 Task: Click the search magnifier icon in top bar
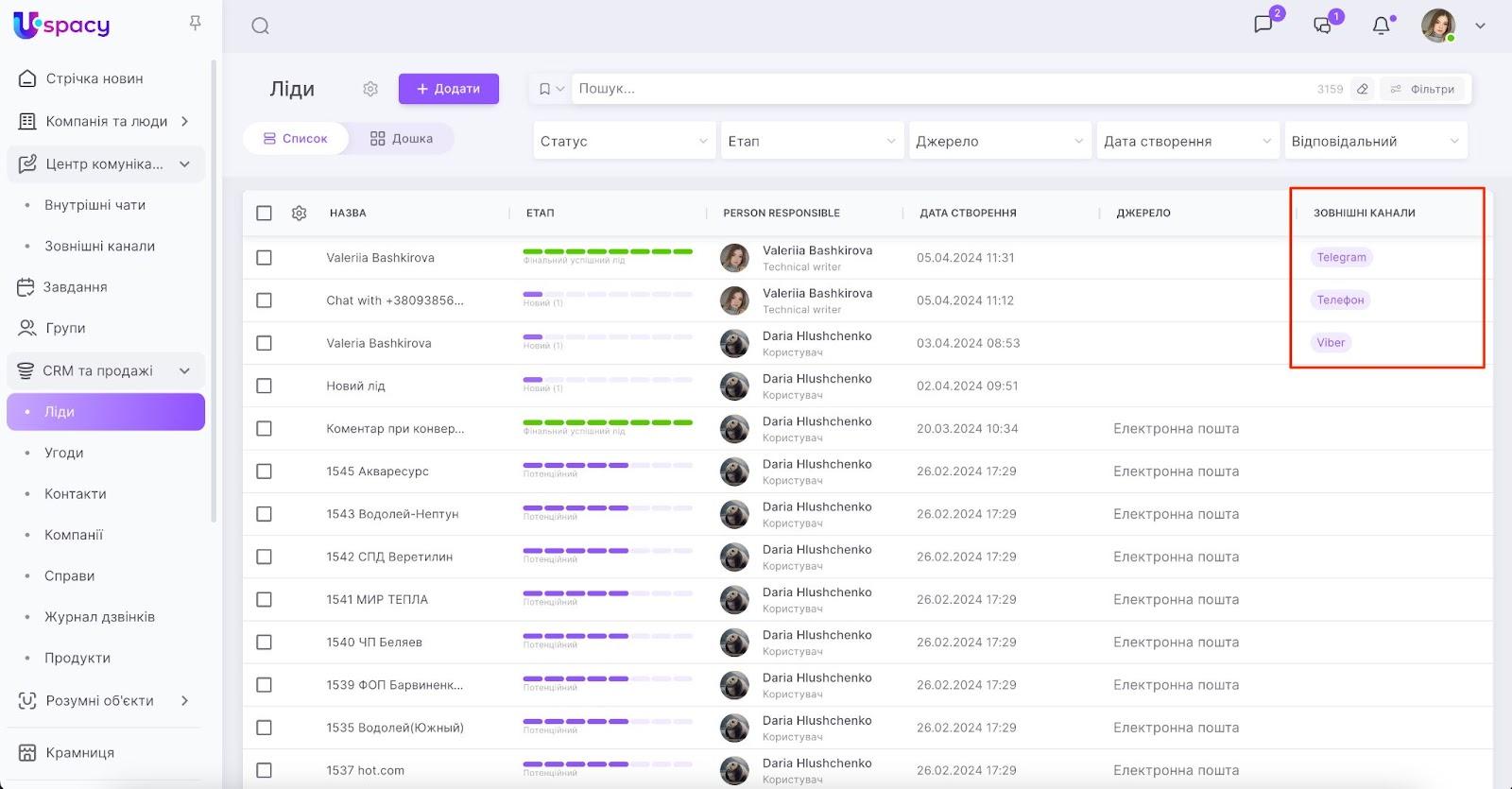tap(261, 26)
